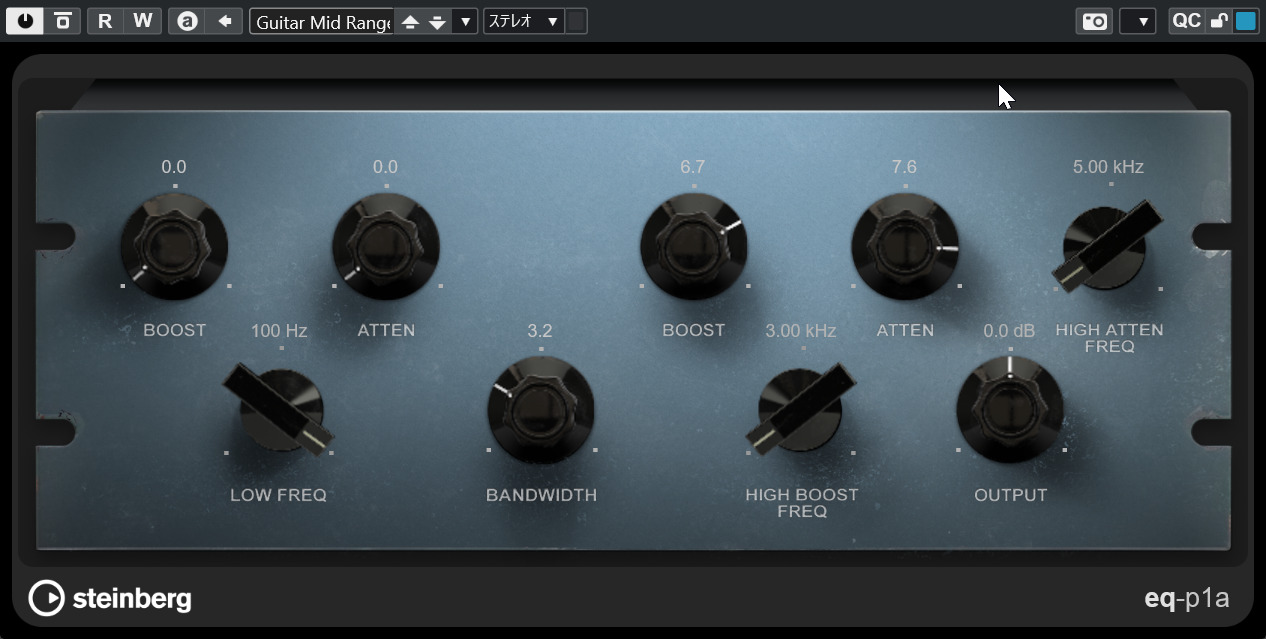
Task: Click the 6.7 boost value
Action: tap(693, 167)
